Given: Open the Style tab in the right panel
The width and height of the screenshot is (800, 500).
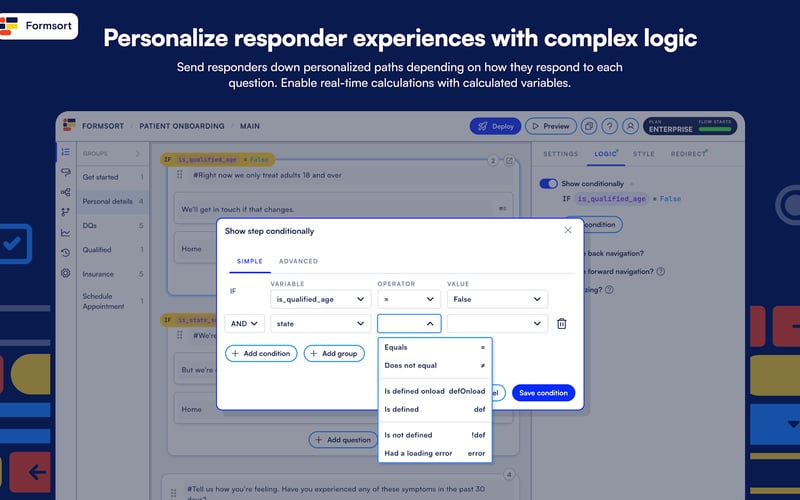Looking at the screenshot, I should (643, 154).
